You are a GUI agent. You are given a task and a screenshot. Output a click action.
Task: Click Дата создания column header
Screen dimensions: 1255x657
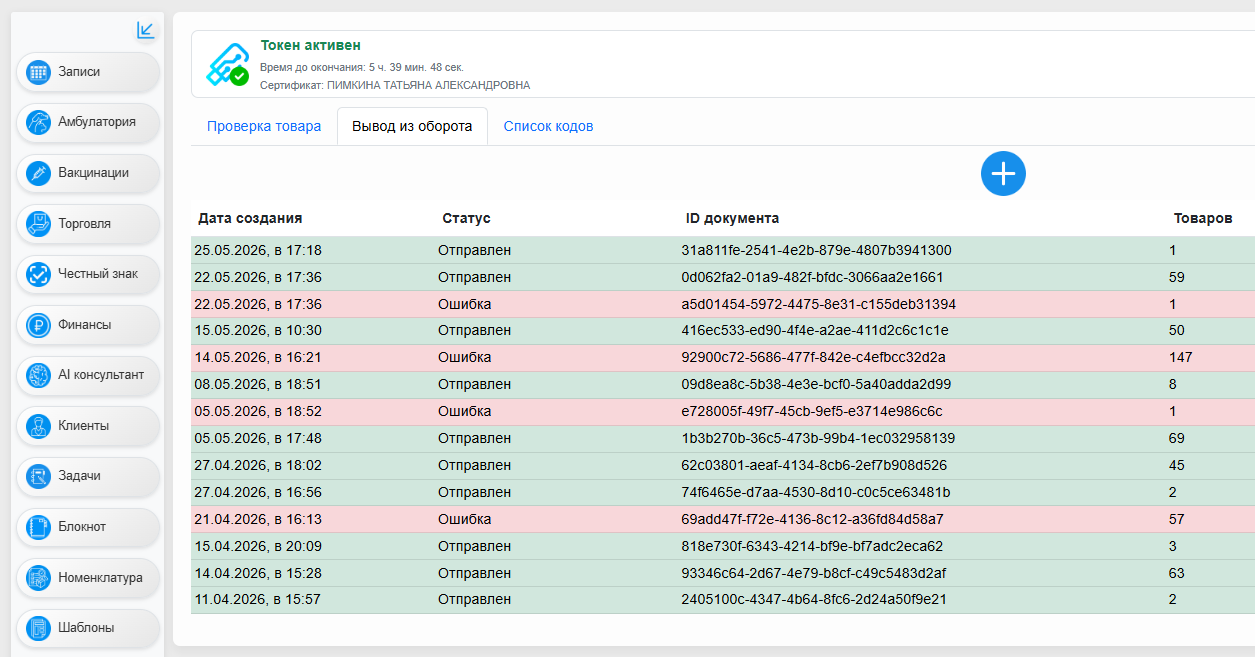250,218
